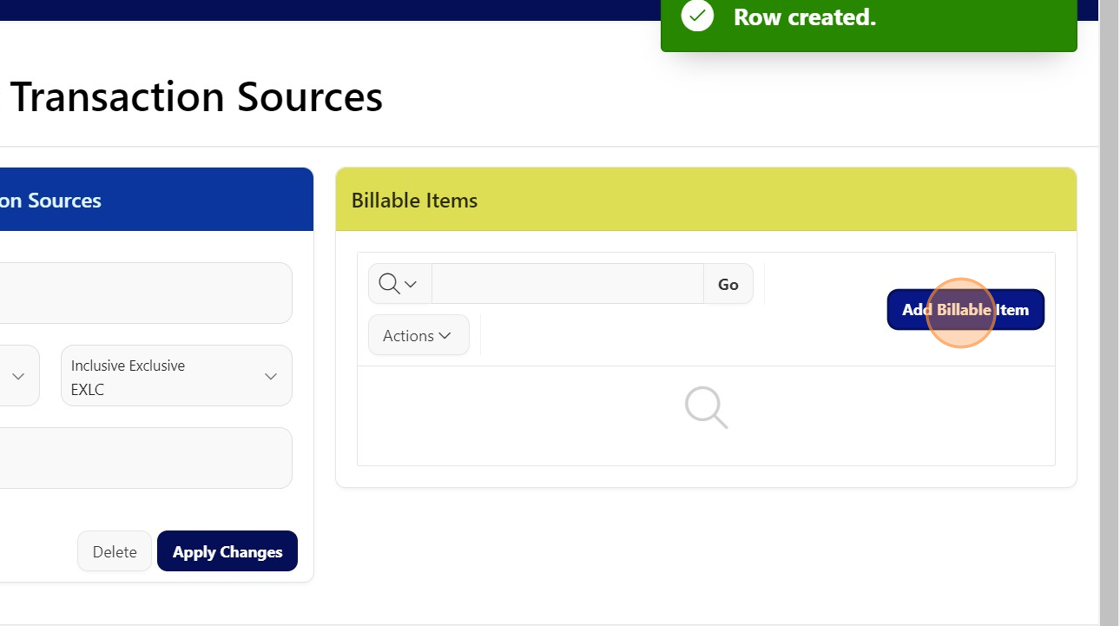Click the Delete button
1120x626 pixels.
(114, 551)
